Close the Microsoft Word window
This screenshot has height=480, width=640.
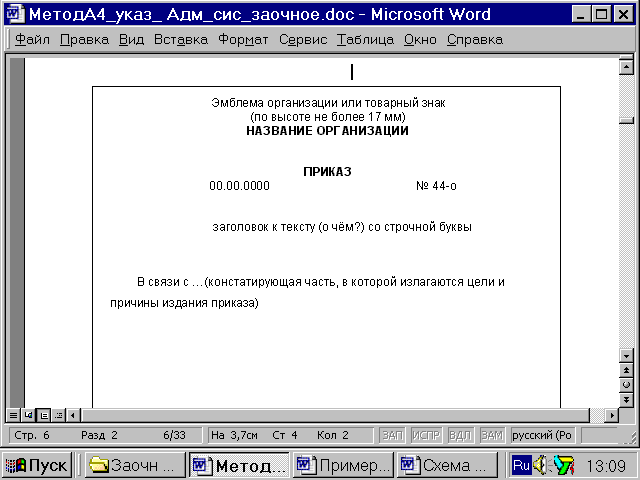point(624,15)
